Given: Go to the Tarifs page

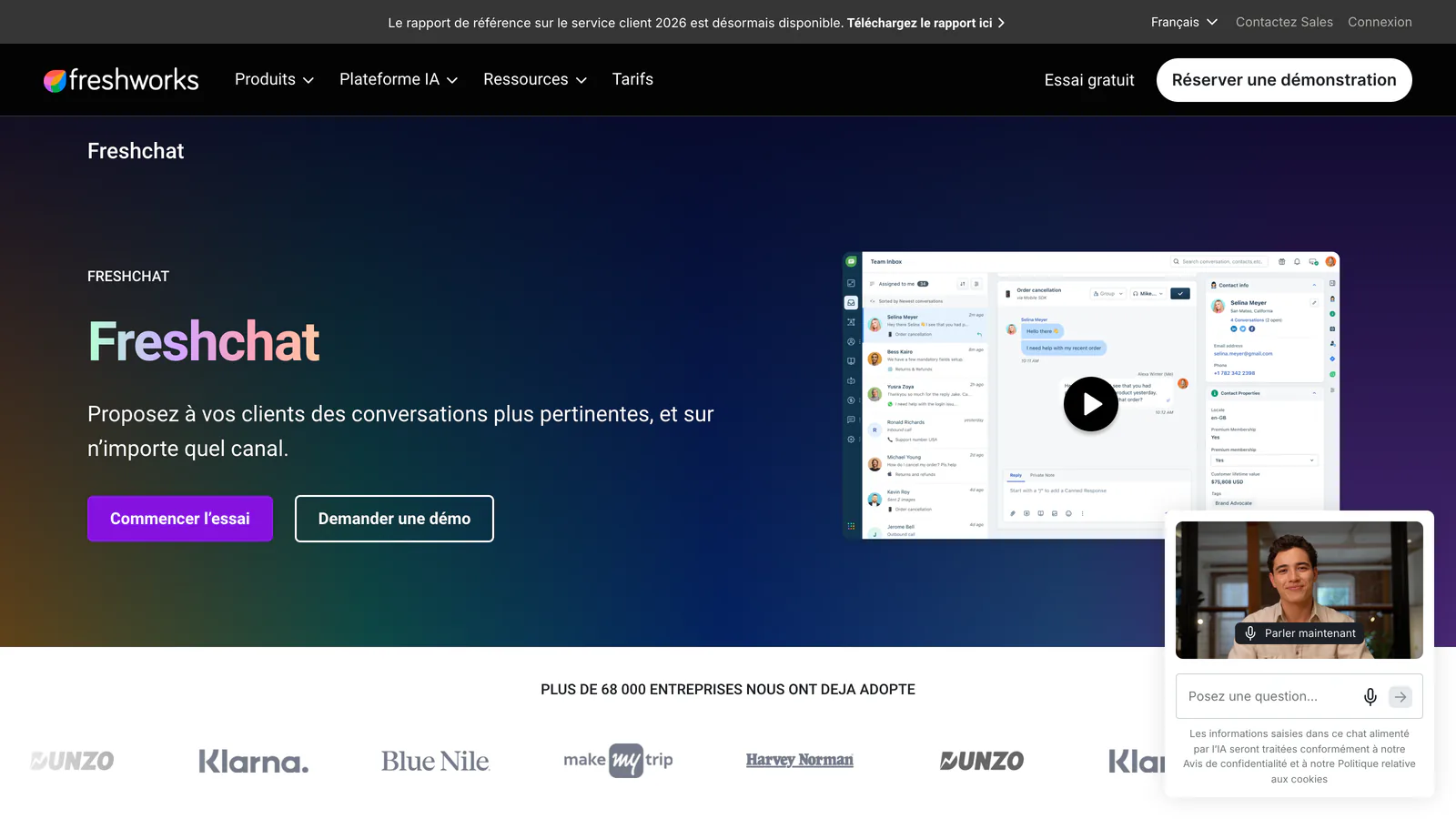Looking at the screenshot, I should pyautogui.click(x=632, y=79).
